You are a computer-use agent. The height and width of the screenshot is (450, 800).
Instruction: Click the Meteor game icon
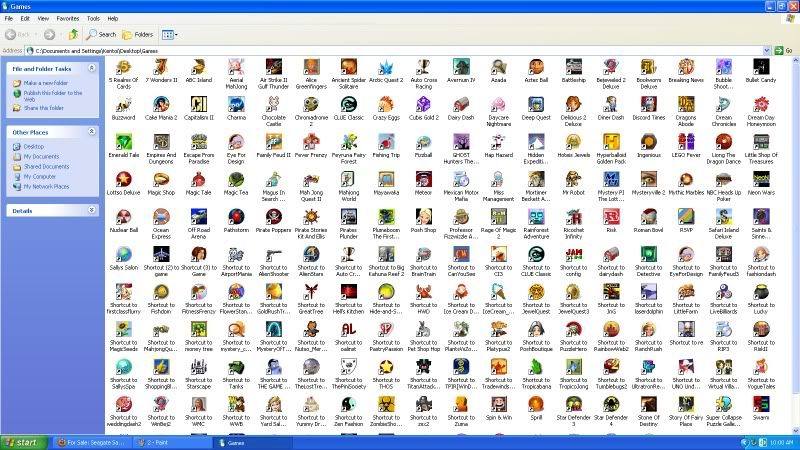[x=423, y=180]
